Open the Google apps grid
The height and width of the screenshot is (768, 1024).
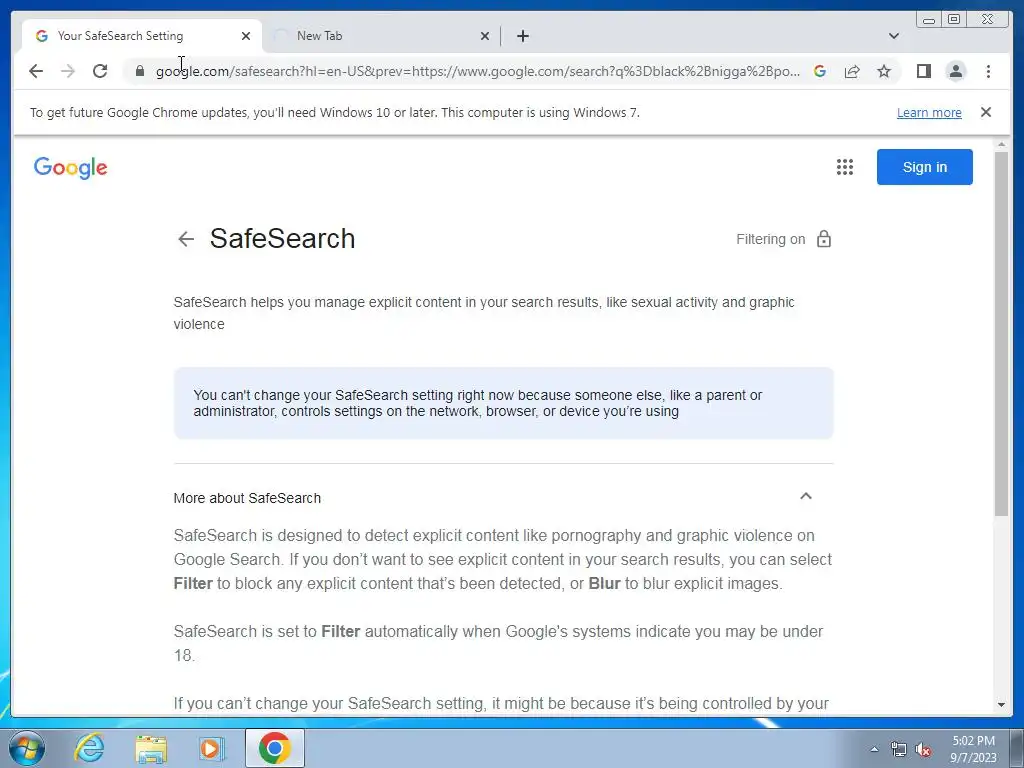[845, 167]
